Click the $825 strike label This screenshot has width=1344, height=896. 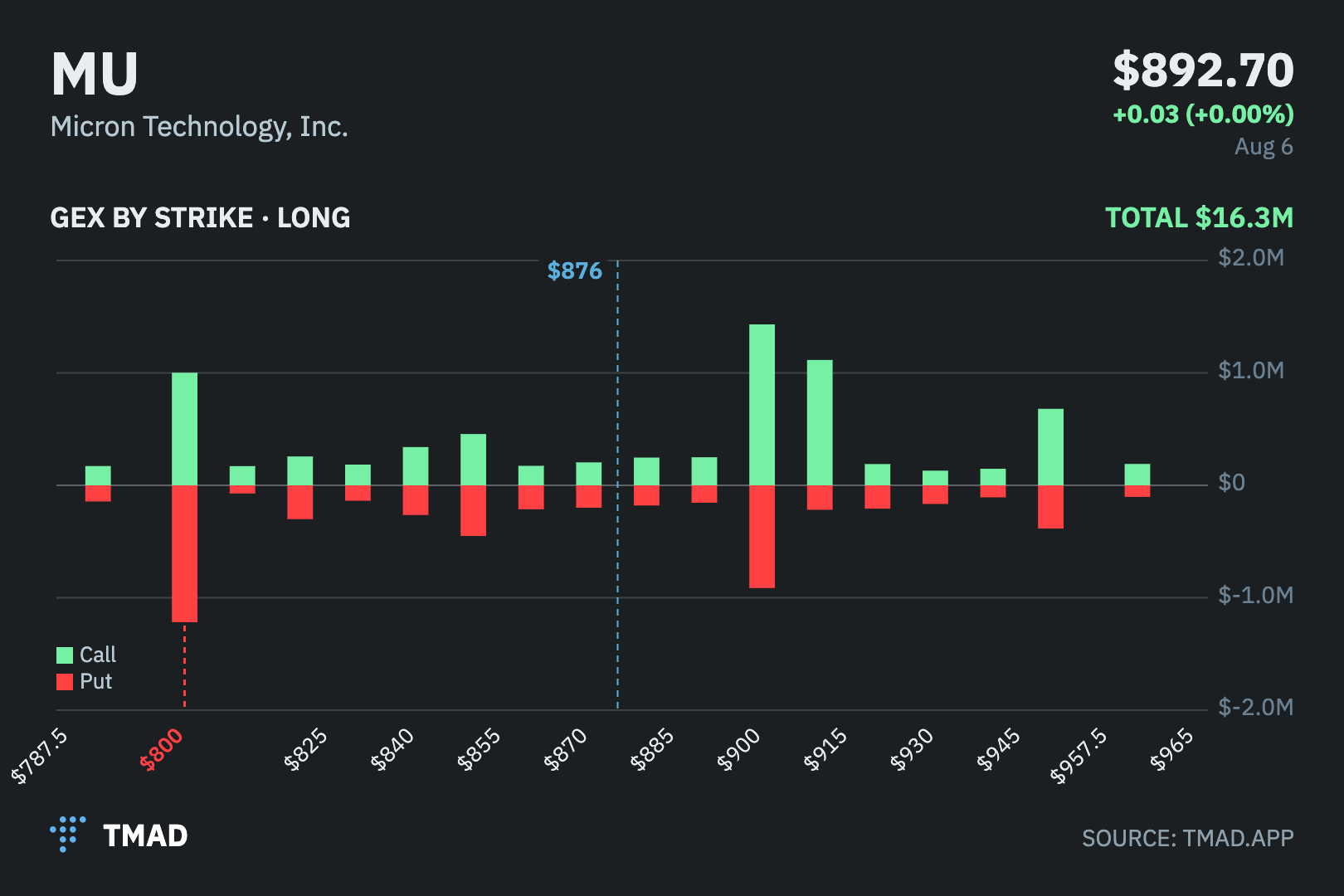306,750
